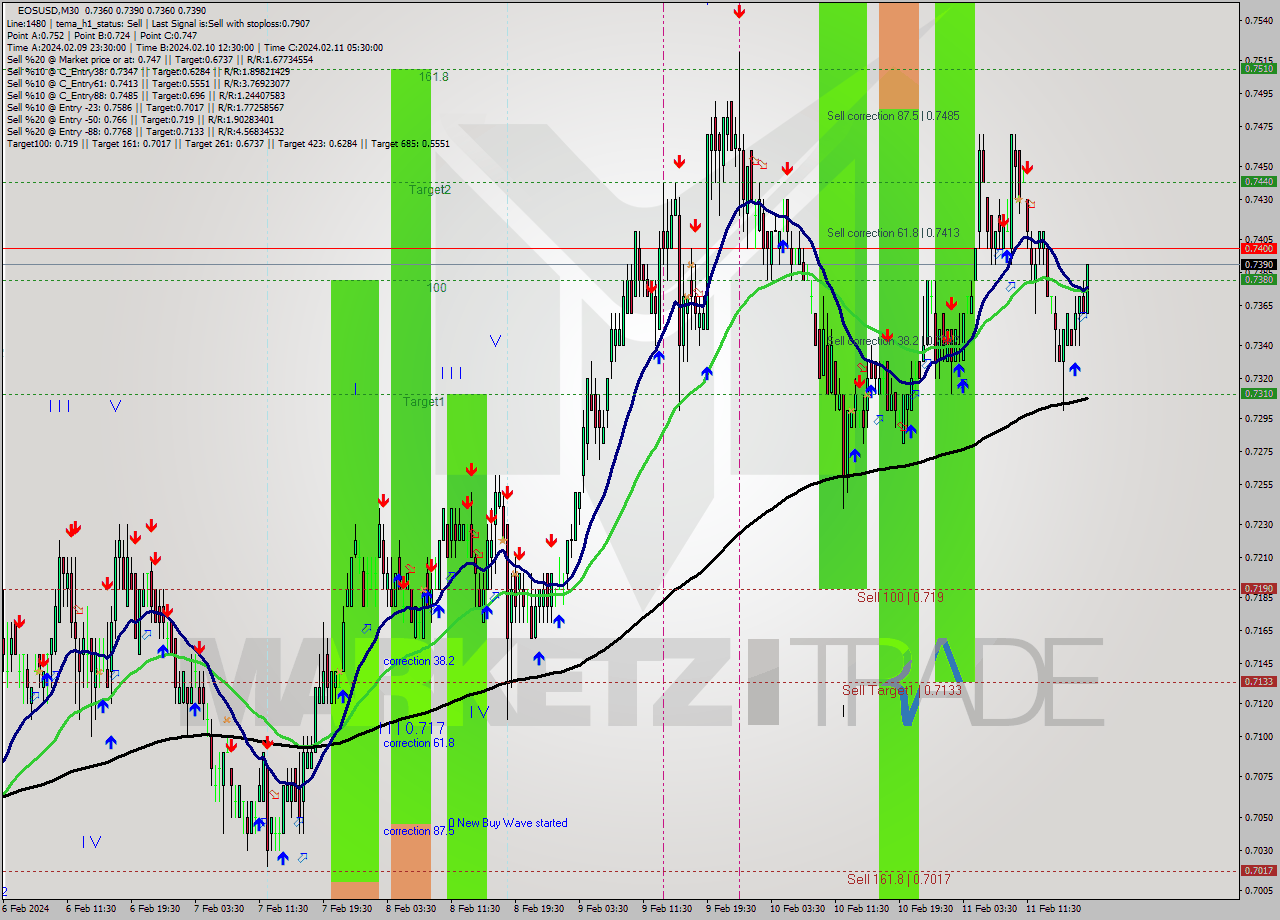Select the 'Sell %20 @ Market price' line
This screenshot has height=920, width=1280.
tap(160, 59)
